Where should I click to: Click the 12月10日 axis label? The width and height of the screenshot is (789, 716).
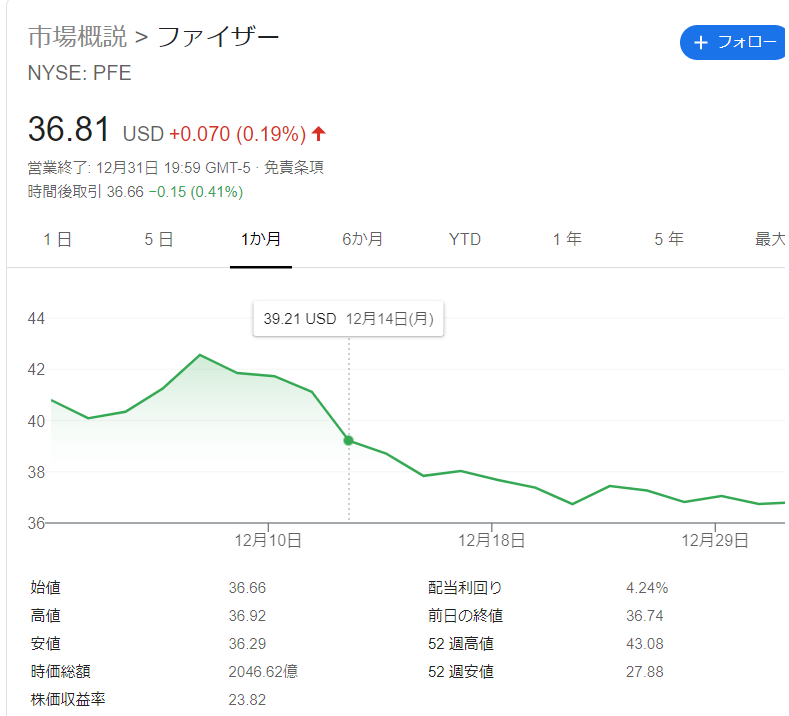click(x=268, y=541)
